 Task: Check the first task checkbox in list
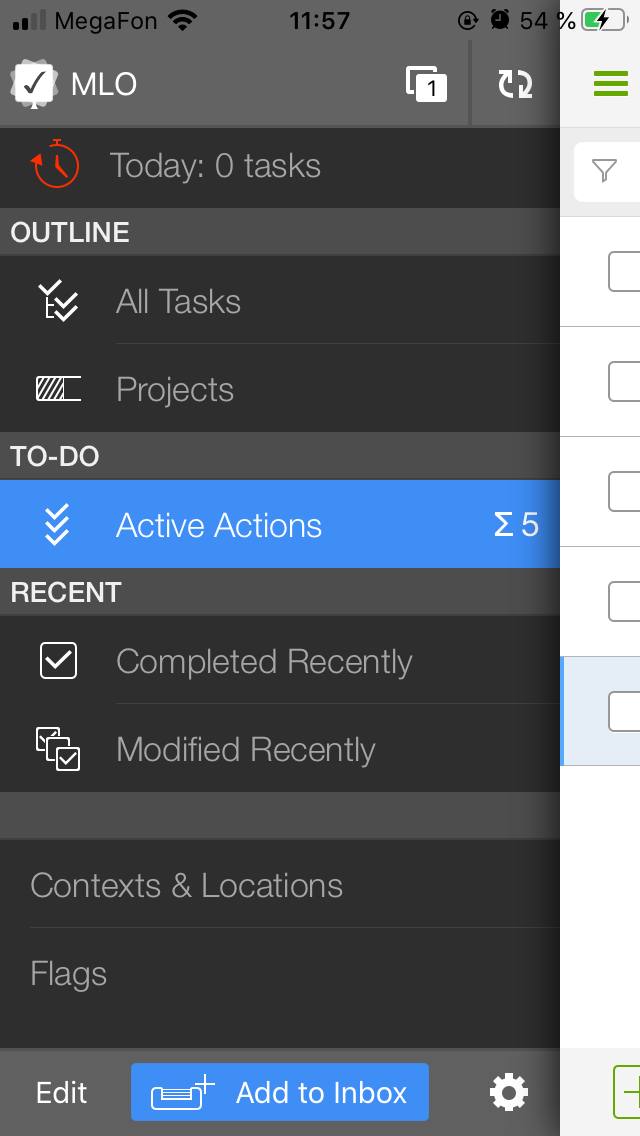coord(624,272)
